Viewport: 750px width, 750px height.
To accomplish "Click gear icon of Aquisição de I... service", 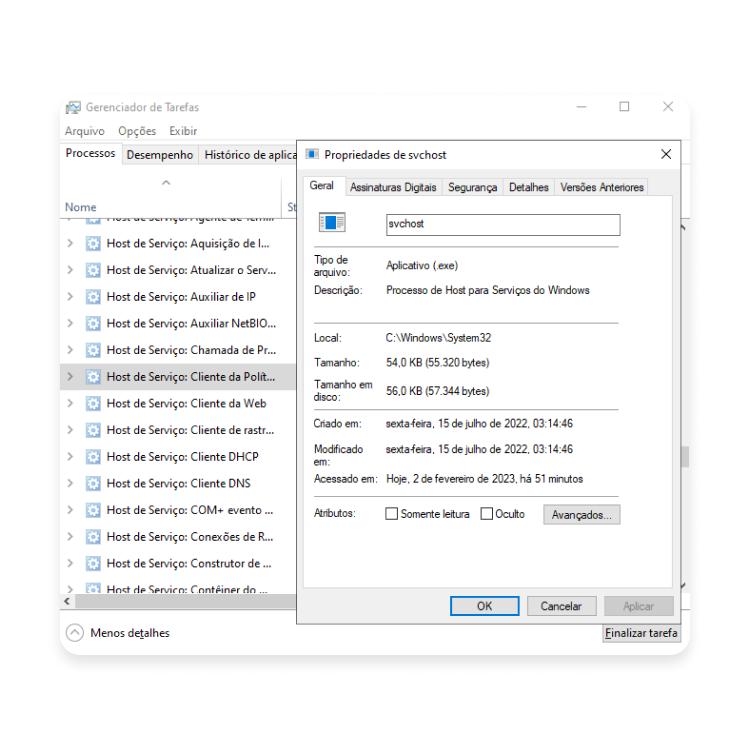I will tap(93, 244).
